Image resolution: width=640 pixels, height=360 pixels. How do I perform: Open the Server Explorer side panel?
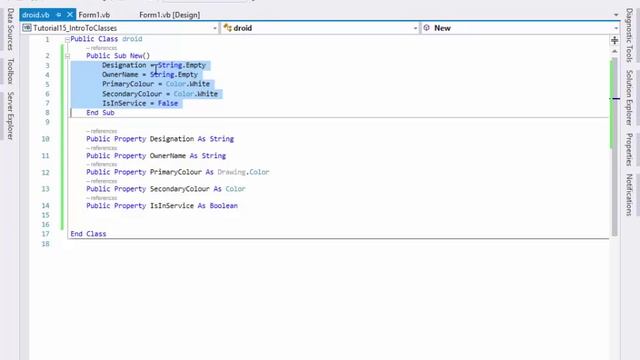point(11,116)
